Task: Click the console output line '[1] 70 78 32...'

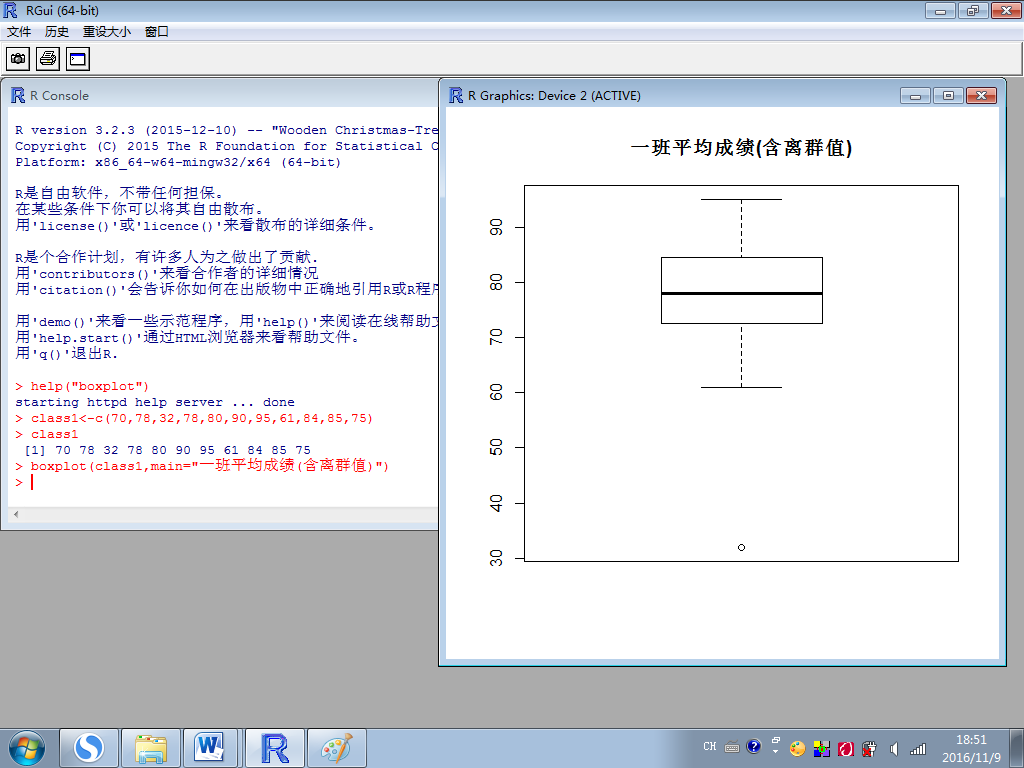Action: click(x=167, y=450)
